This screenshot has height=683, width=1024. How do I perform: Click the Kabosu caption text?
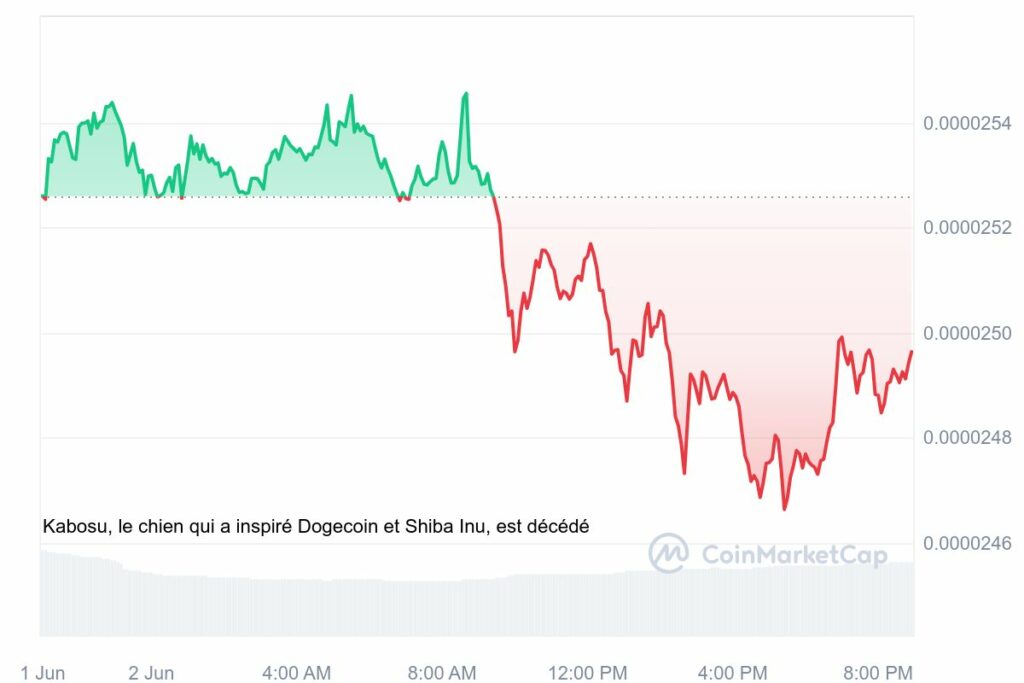click(317, 526)
